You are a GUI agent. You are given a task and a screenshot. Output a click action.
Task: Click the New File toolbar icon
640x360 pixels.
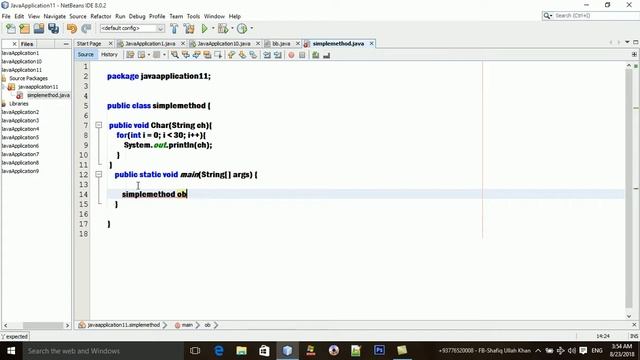11,29
